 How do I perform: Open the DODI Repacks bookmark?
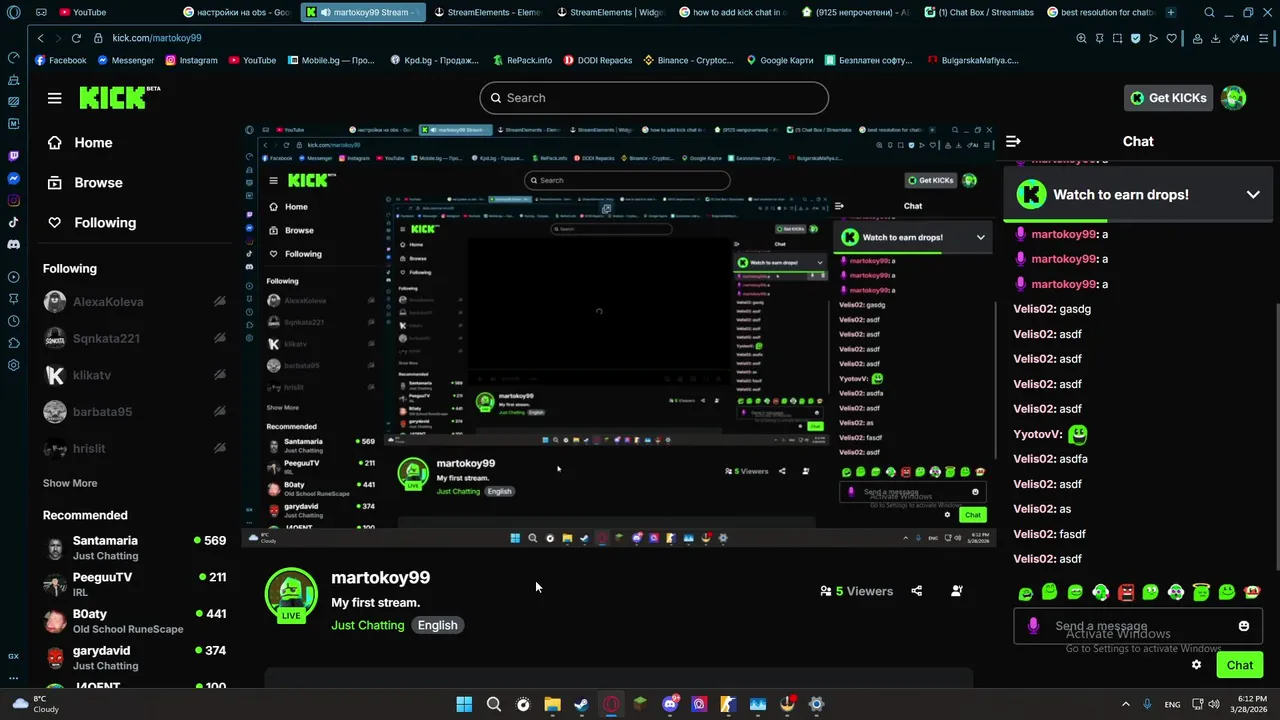click(598, 60)
